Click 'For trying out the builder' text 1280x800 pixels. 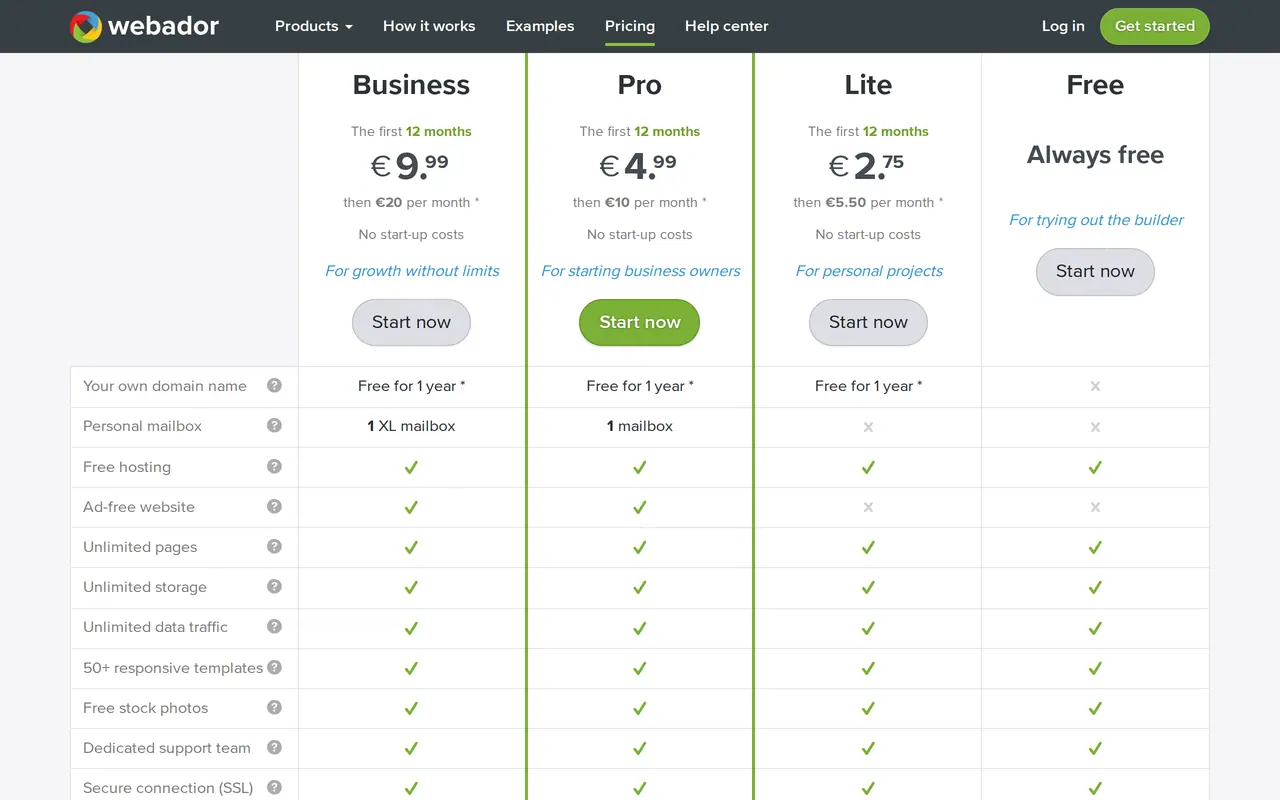pos(1096,220)
